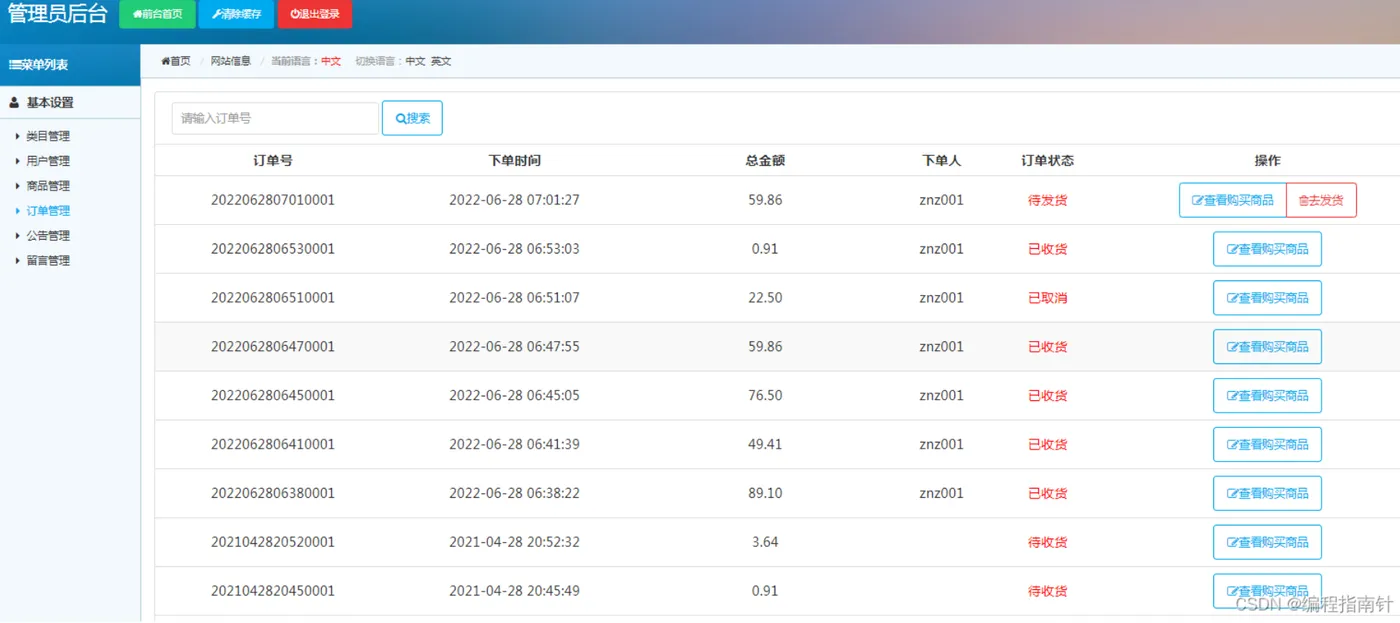The height and width of the screenshot is (623, 1400).
Task: Click the amount 89.10
Action: pyautogui.click(x=765, y=493)
